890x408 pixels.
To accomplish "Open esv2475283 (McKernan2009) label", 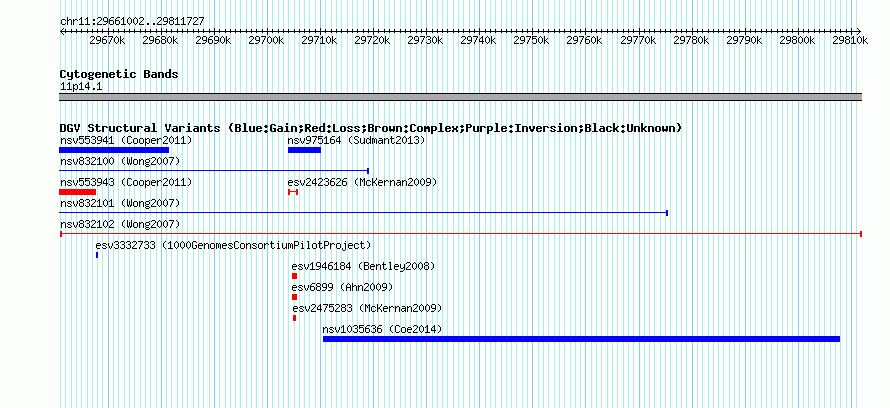I will [367, 308].
